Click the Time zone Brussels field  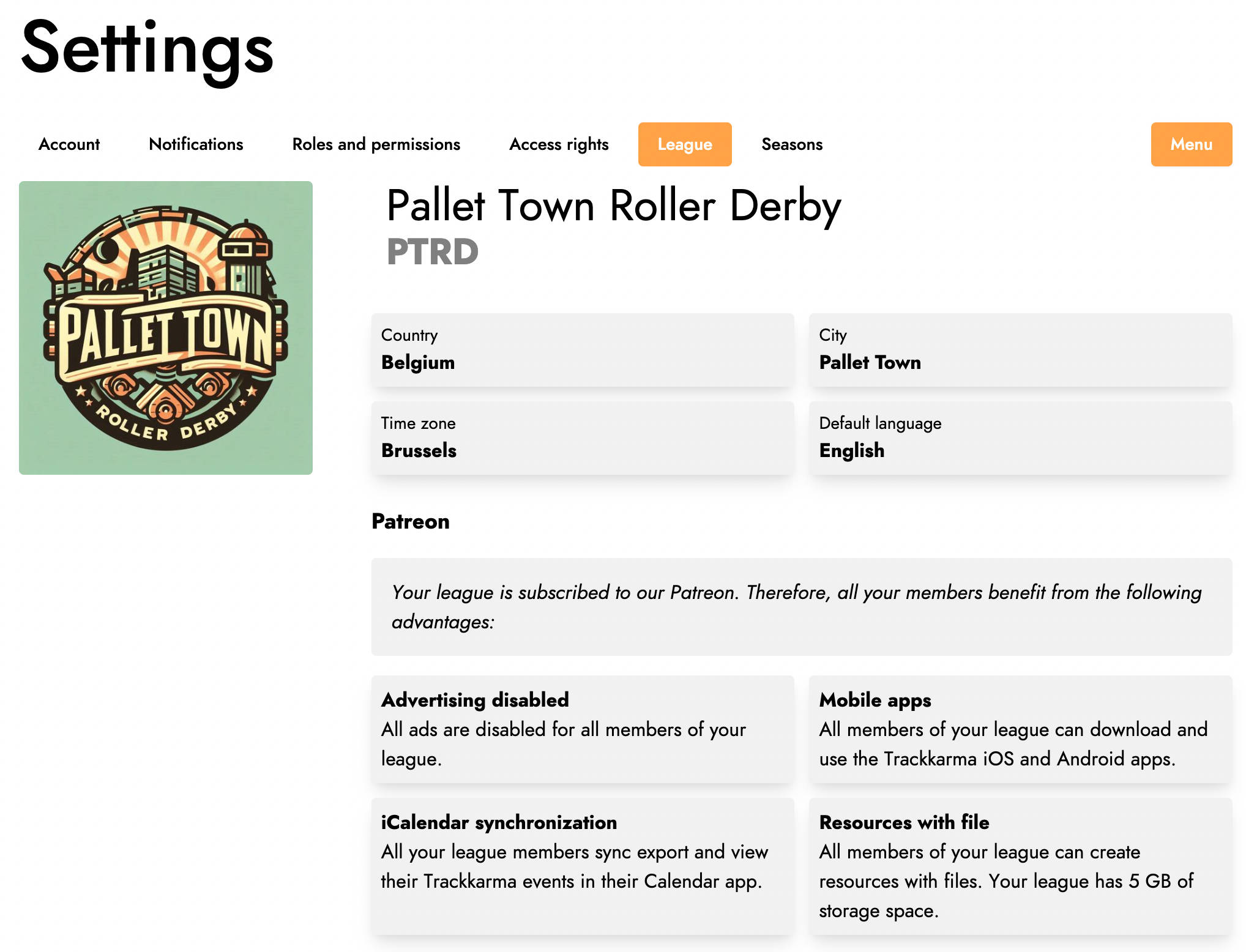[x=583, y=438]
